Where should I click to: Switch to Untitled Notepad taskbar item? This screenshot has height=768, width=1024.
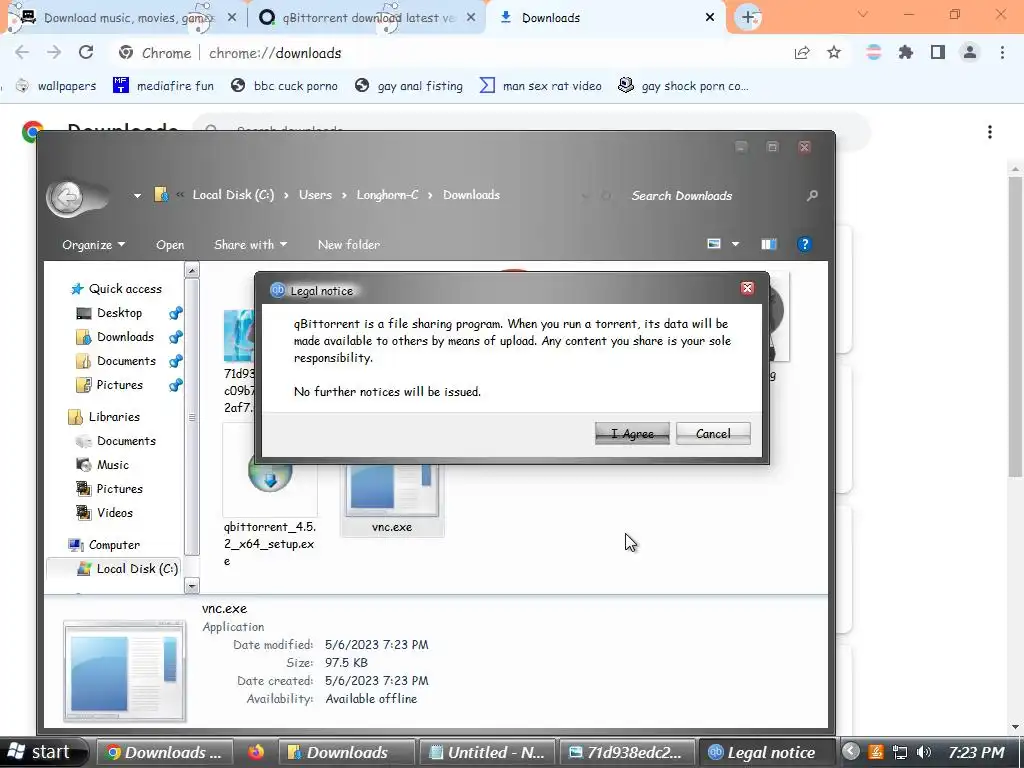coord(487,752)
